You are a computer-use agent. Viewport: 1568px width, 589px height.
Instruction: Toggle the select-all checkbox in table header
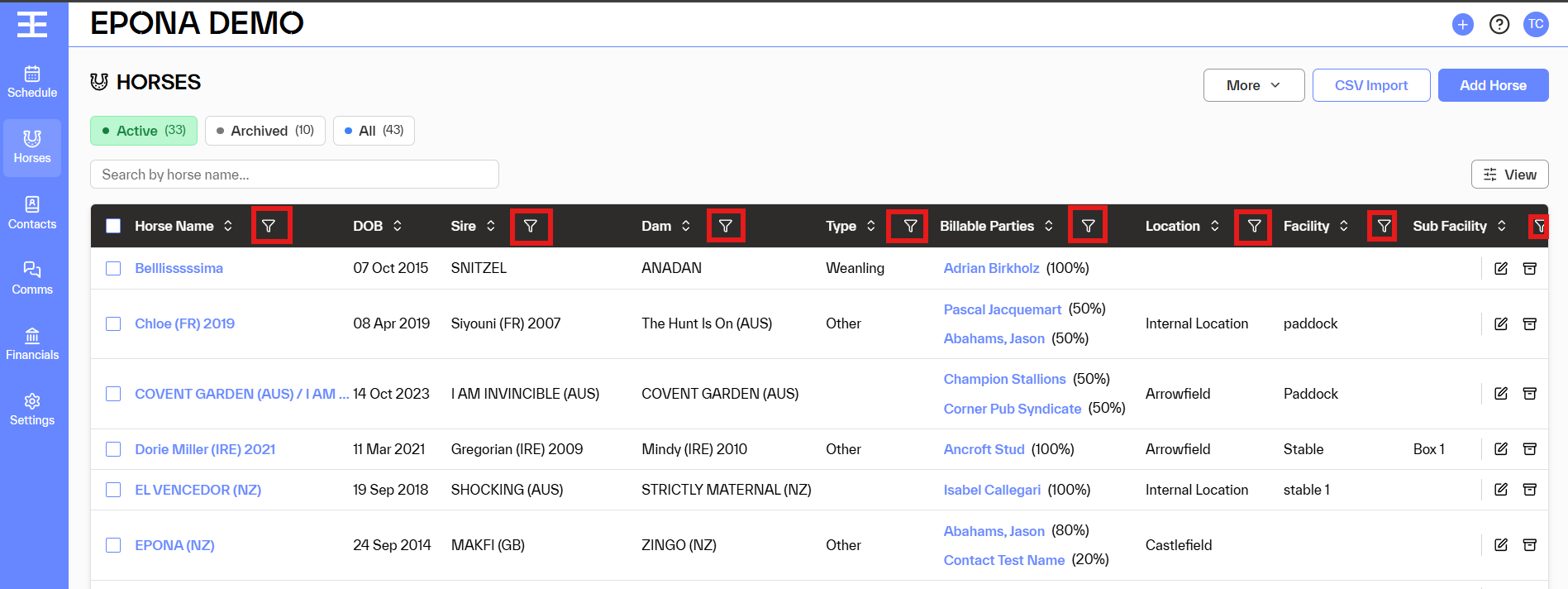(x=113, y=226)
